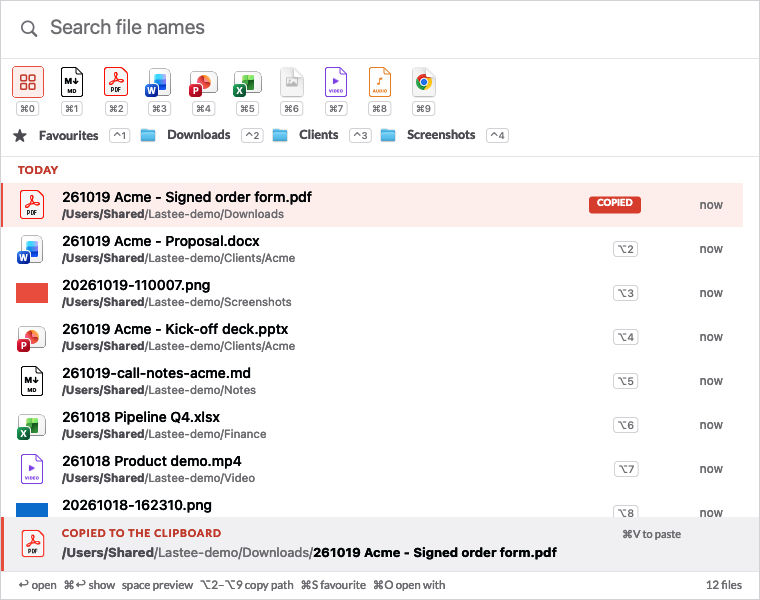Show the Favourites list
Image resolution: width=760 pixels, height=600 pixels.
click(x=68, y=135)
